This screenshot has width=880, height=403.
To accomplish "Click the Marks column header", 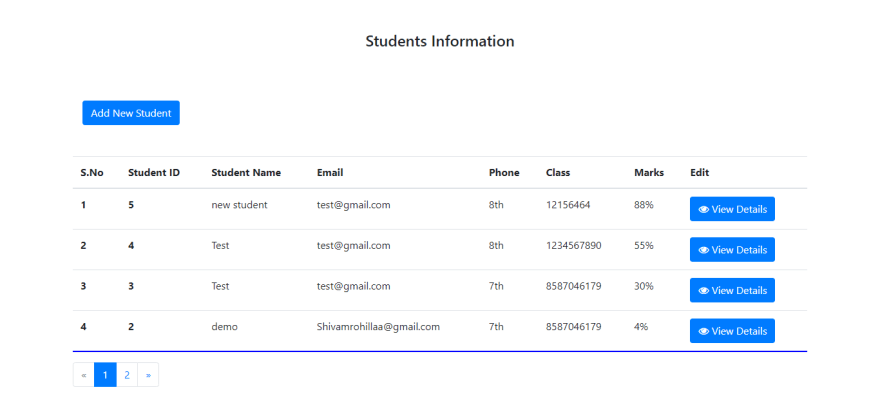I will 649,173.
